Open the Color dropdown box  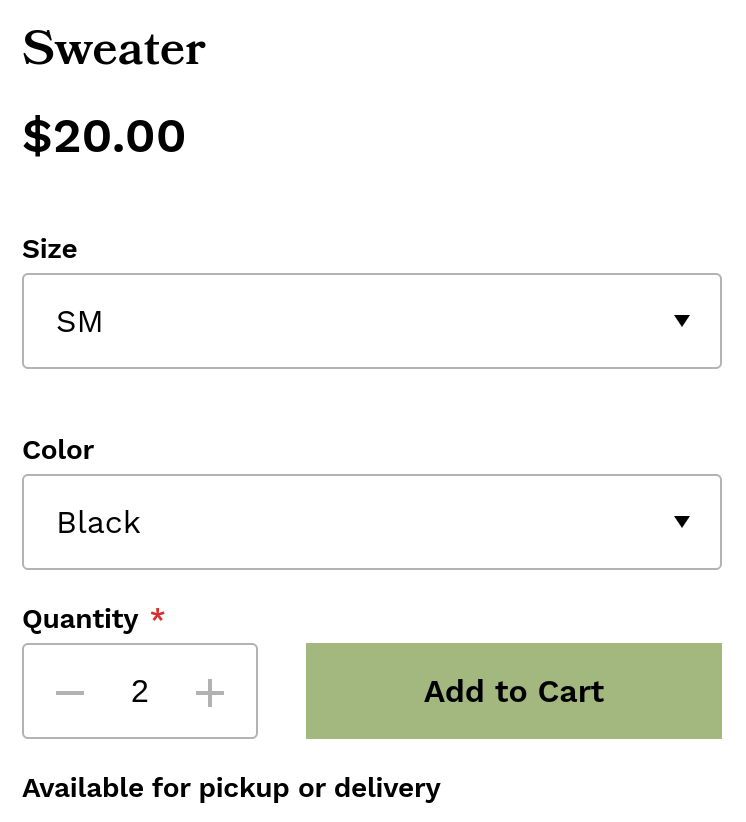372,522
